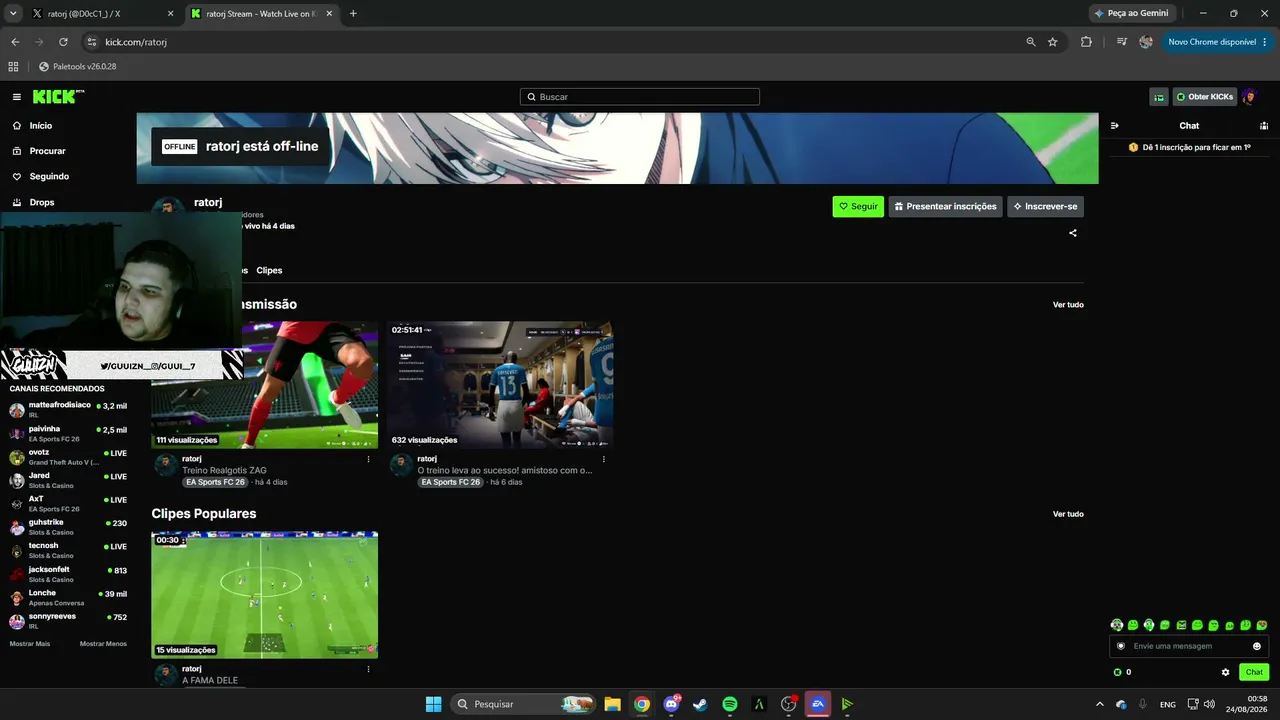Click Ver tudo for Clipes Populares

pyautogui.click(x=1068, y=515)
